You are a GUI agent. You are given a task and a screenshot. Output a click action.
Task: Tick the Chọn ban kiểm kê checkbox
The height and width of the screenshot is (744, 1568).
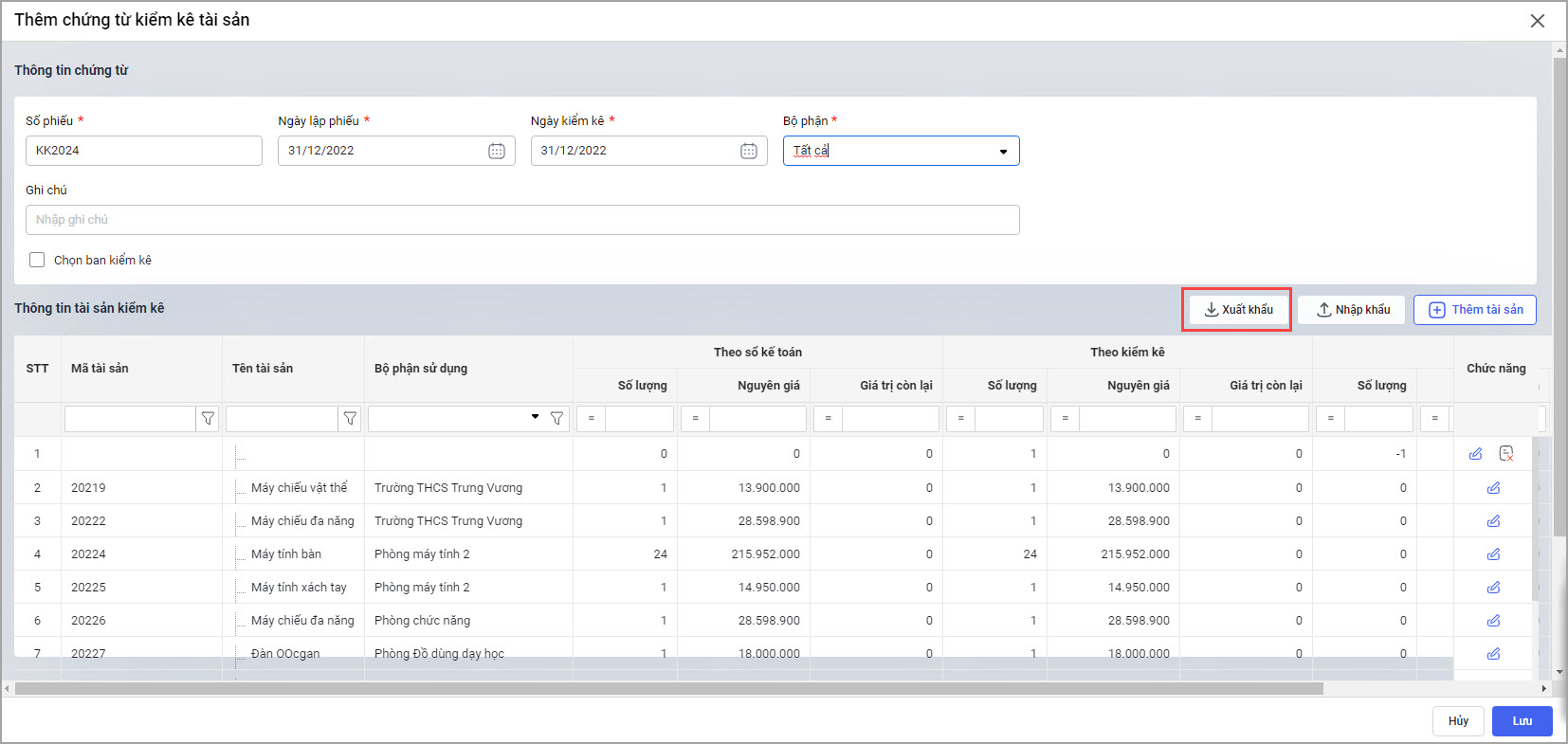[37, 260]
